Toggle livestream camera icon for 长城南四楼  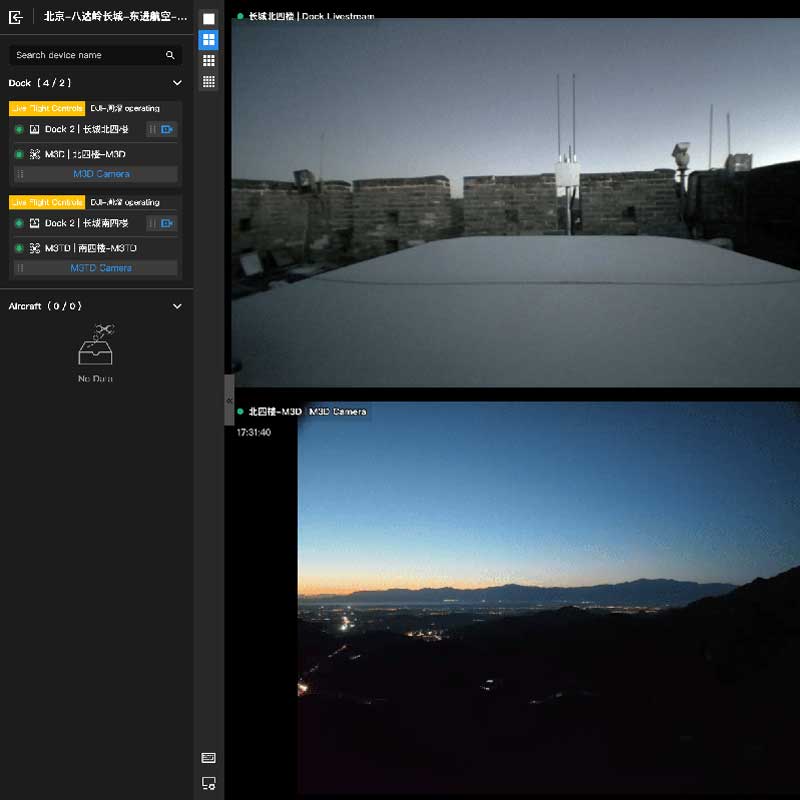[167, 223]
